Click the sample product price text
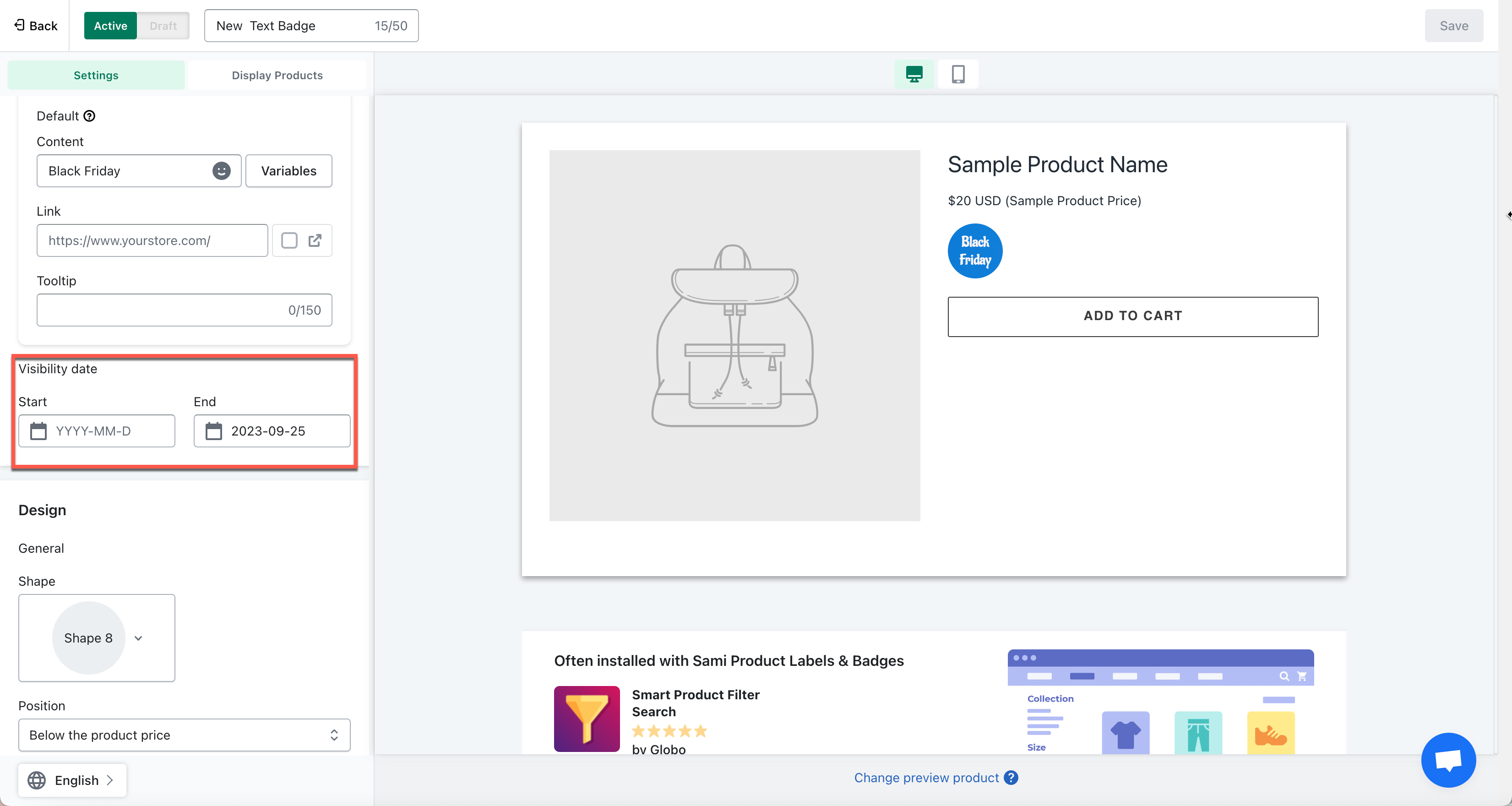The image size is (1512, 806). point(1044,201)
